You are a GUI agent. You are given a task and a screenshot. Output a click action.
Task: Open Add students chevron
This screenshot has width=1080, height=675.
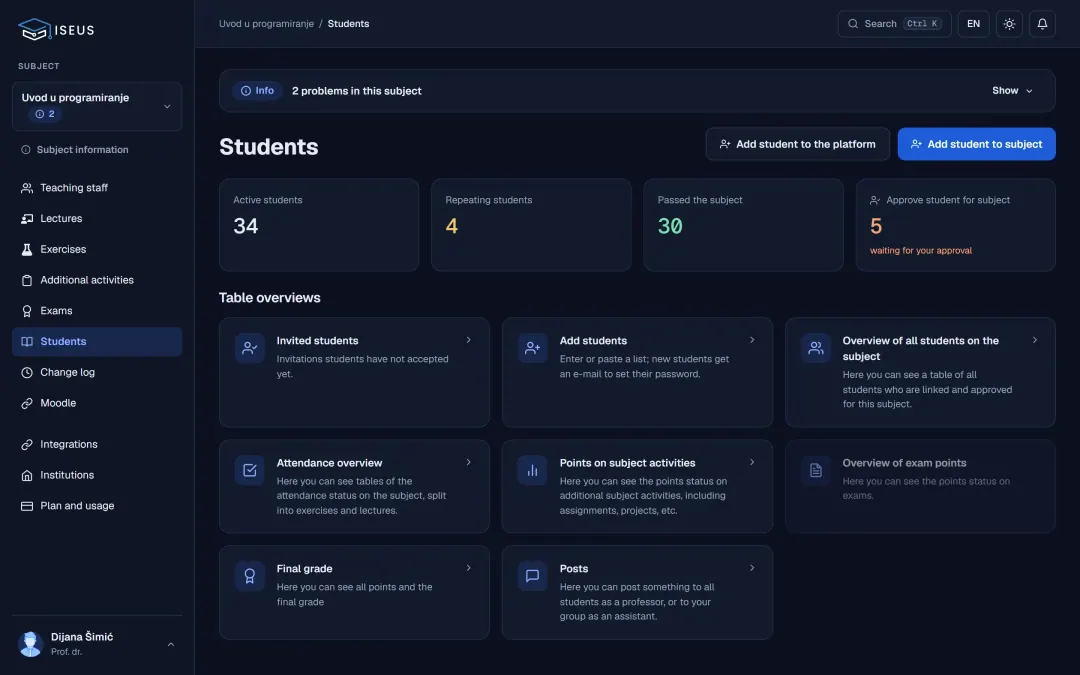pyautogui.click(x=751, y=340)
